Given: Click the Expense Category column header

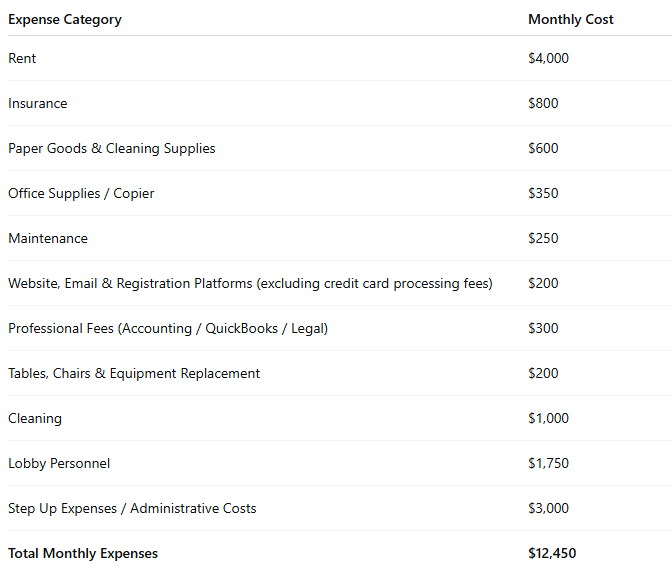Looking at the screenshot, I should [65, 19].
